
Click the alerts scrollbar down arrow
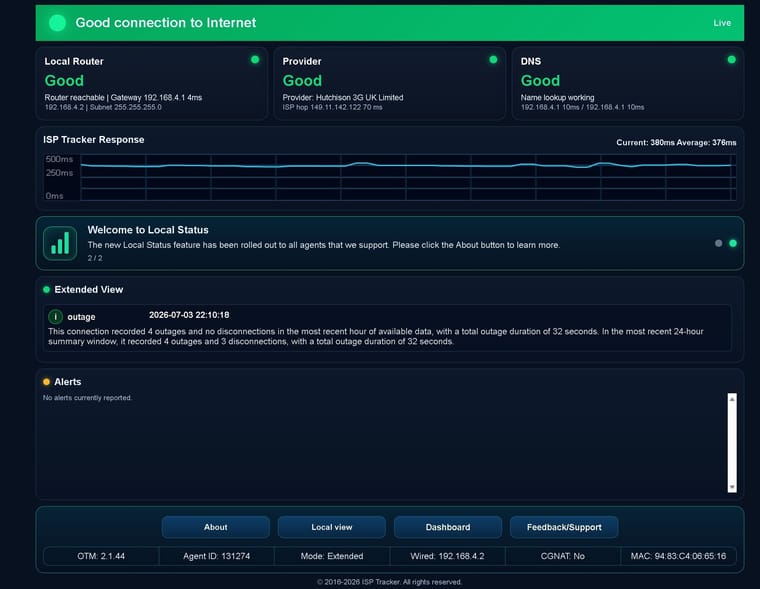pos(732,487)
